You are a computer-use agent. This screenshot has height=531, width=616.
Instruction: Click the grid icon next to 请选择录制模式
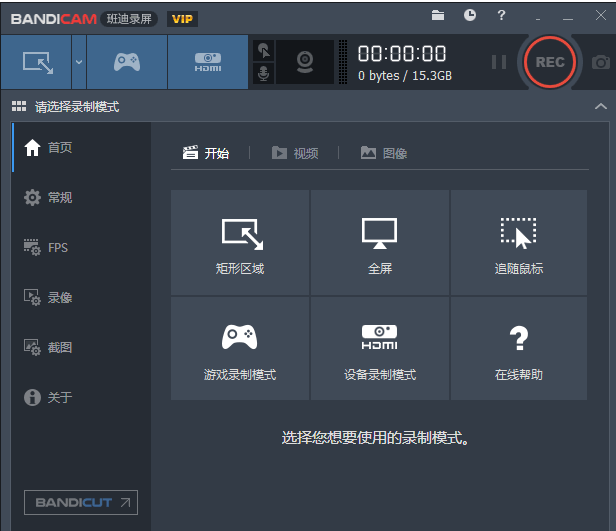19,106
